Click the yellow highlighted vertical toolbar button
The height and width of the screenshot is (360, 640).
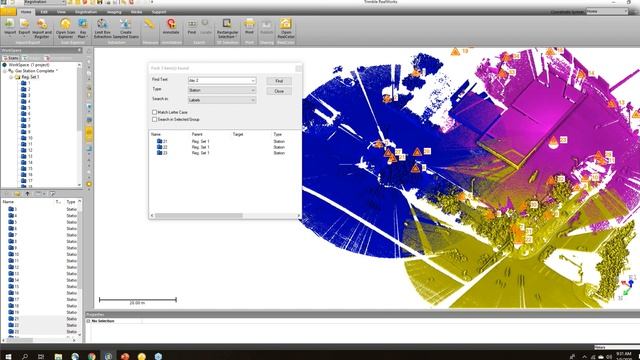click(x=89, y=133)
